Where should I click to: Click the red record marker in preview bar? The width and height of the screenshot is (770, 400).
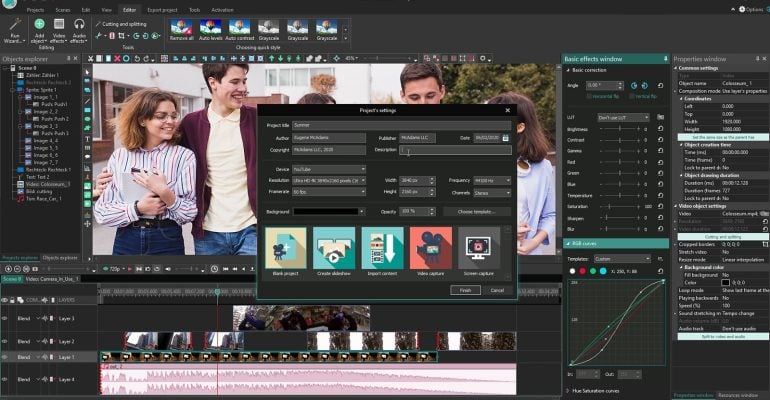click(x=130, y=269)
